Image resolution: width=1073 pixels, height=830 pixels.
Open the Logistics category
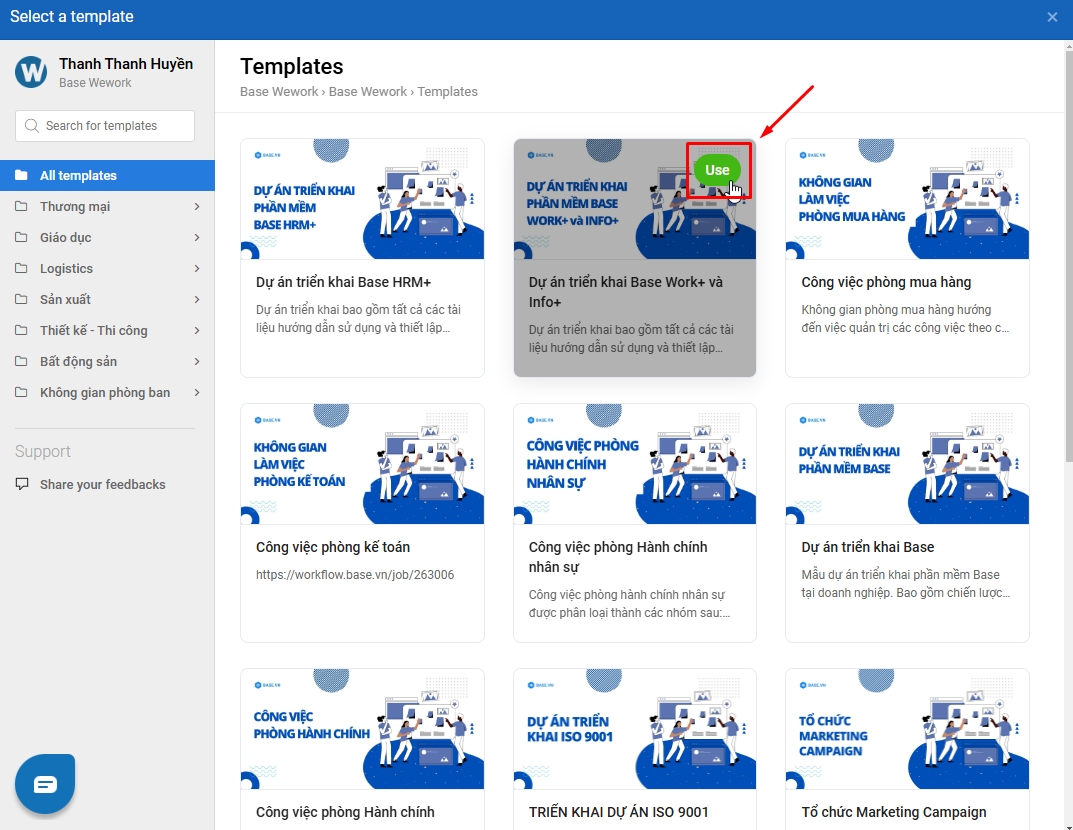click(x=107, y=268)
